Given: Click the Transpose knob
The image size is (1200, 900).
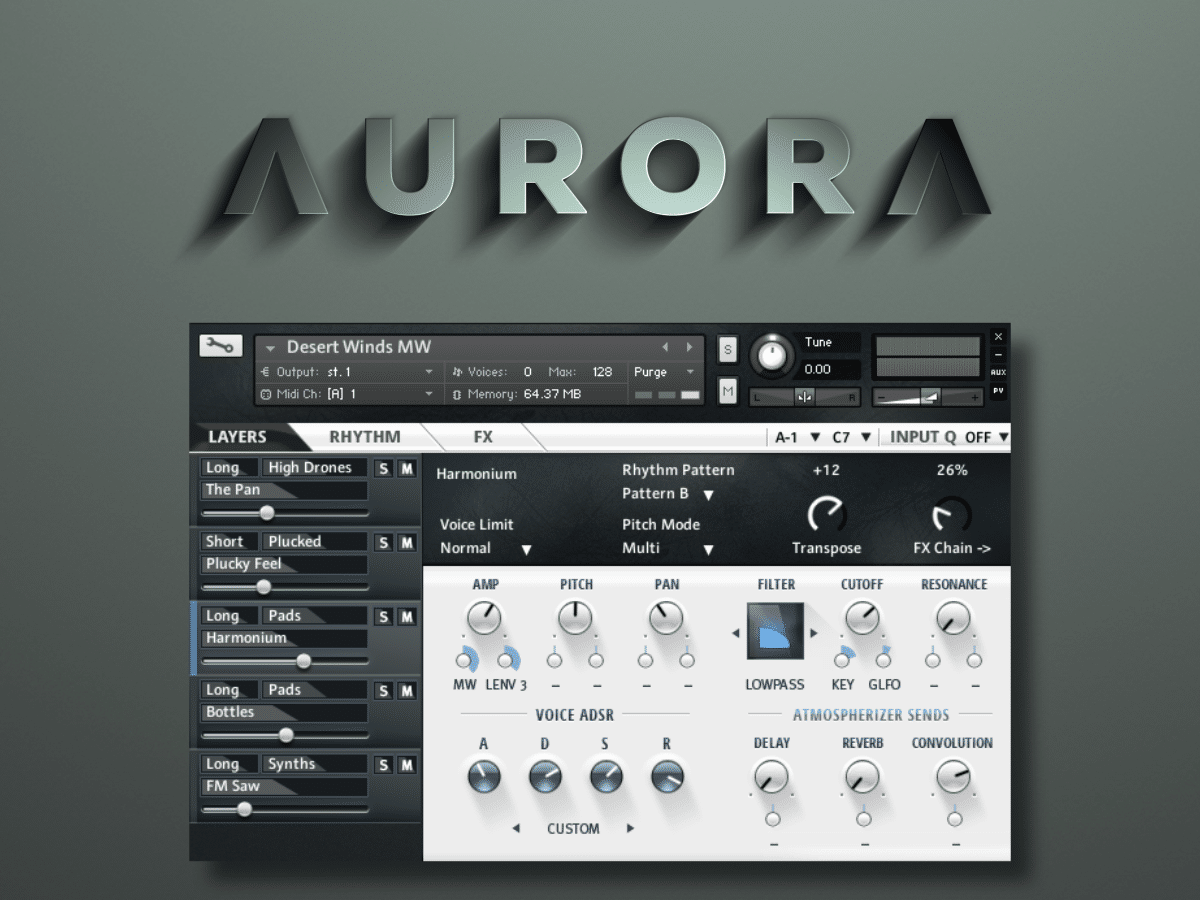Looking at the screenshot, I should (x=826, y=514).
